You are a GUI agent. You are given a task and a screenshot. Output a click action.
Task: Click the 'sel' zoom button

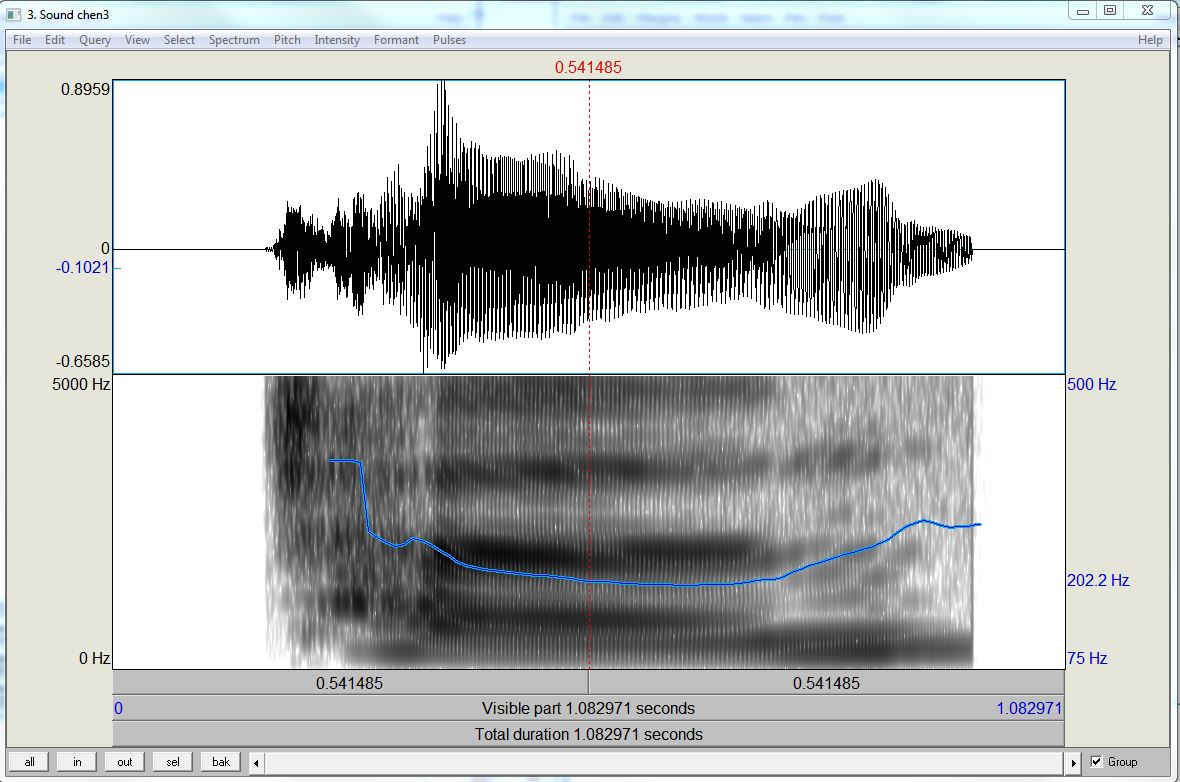173,762
